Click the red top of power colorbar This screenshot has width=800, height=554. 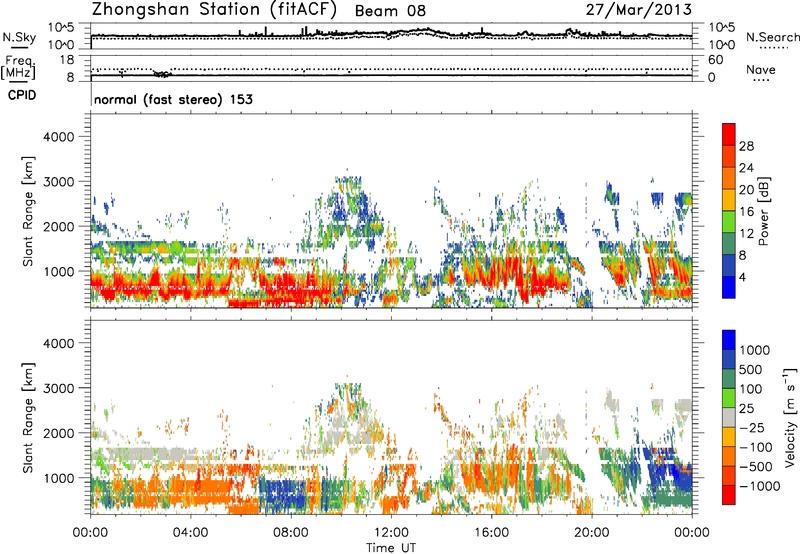click(x=729, y=134)
